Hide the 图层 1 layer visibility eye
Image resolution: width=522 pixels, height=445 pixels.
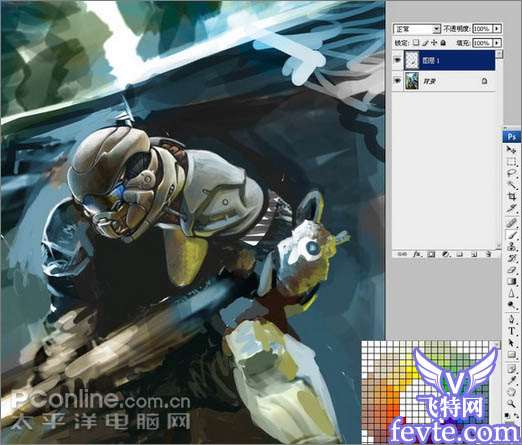[x=397, y=60]
